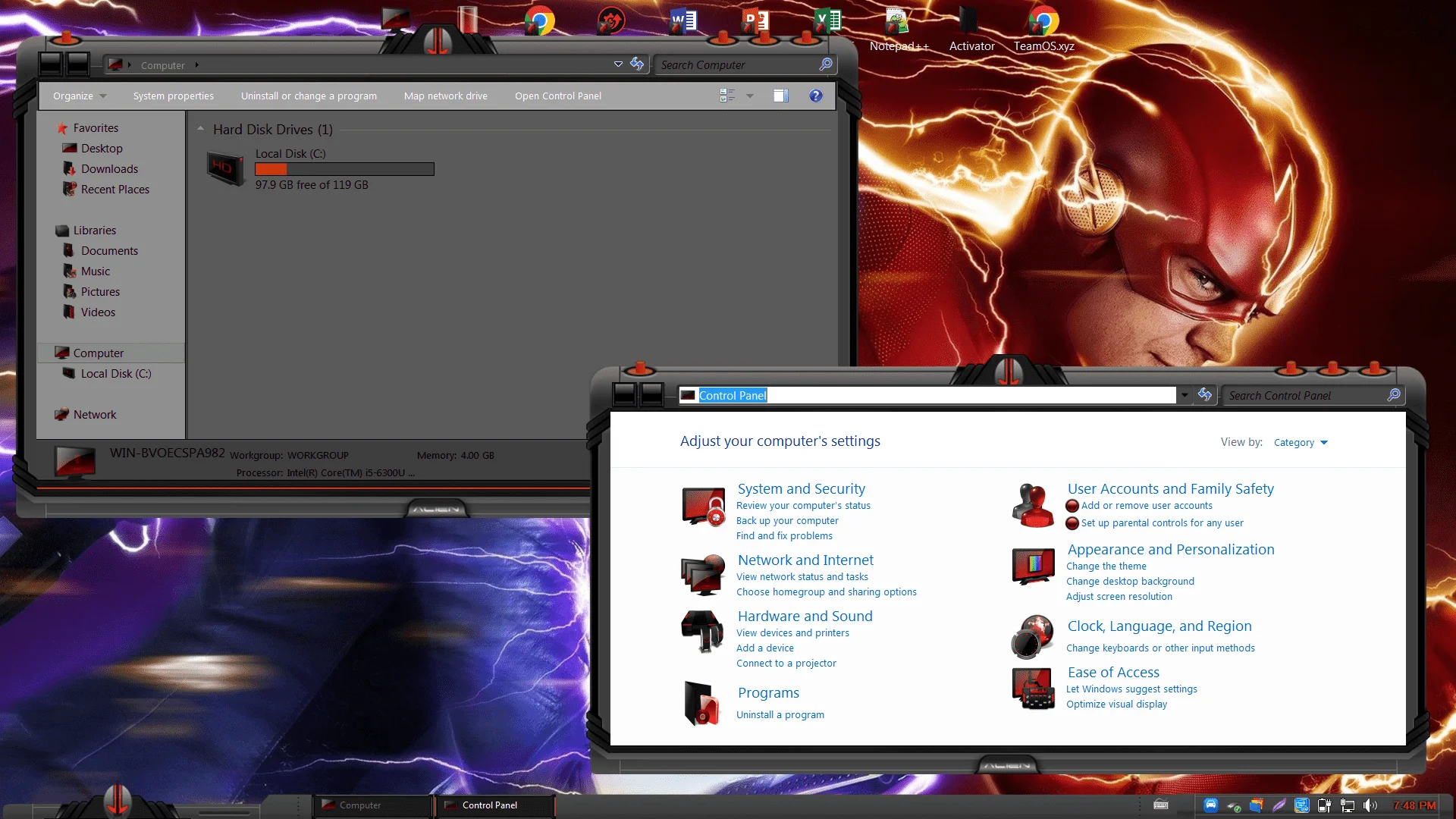Open the Organize dropdown menu
The height and width of the screenshot is (819, 1456).
click(80, 96)
